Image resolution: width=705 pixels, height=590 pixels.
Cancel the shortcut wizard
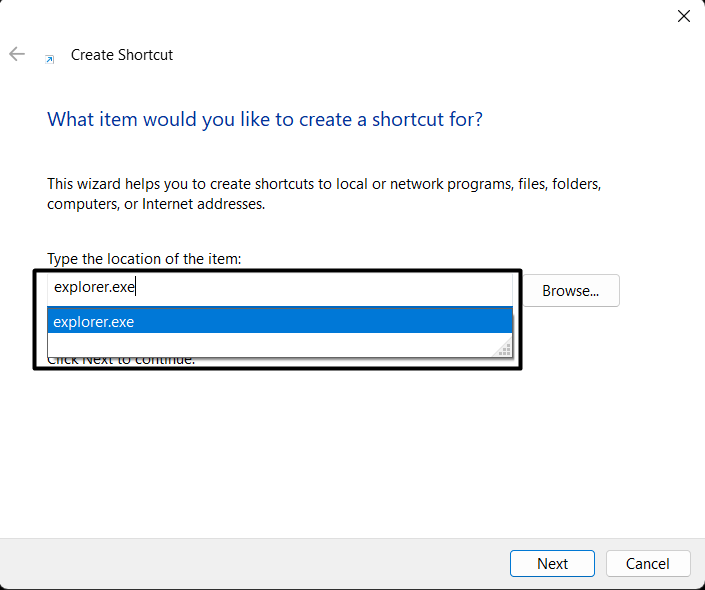tap(647, 564)
